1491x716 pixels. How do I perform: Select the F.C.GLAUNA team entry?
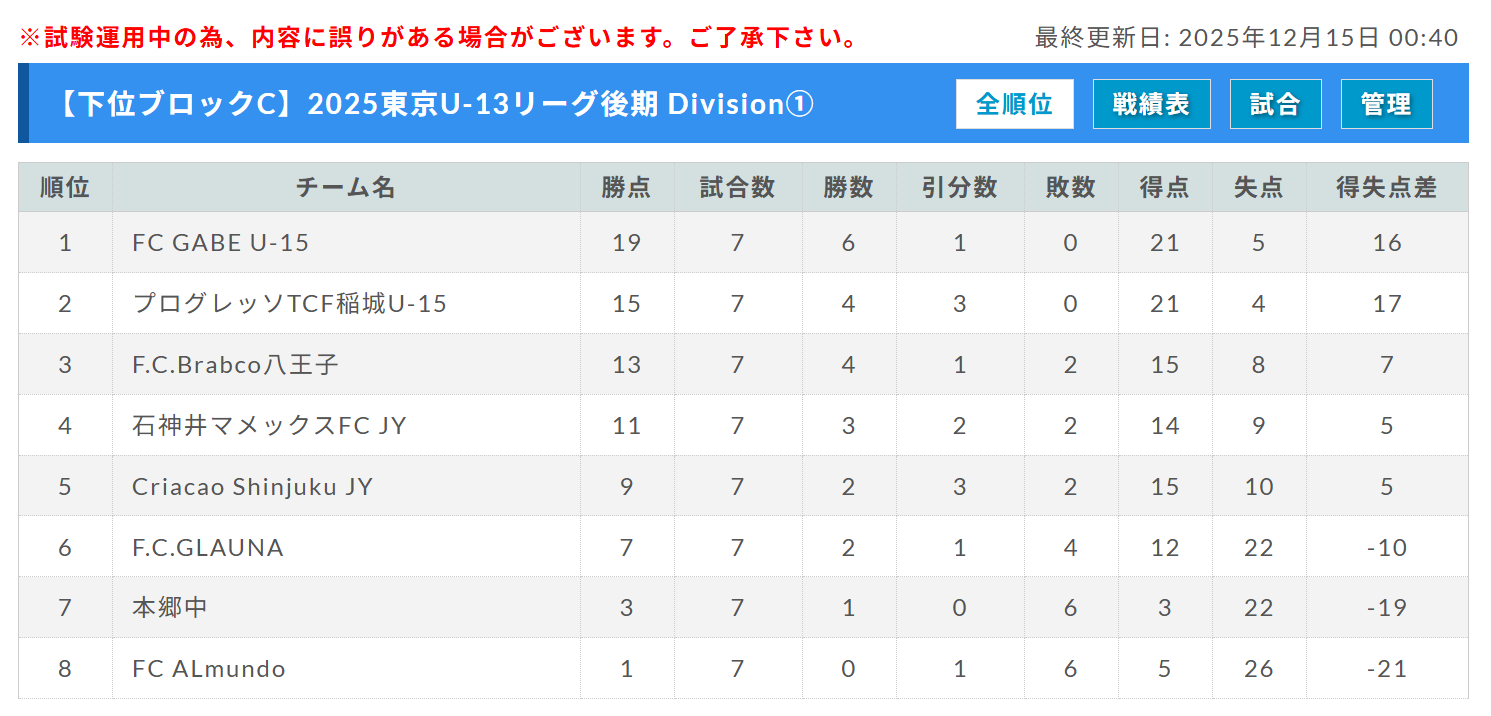tap(208, 548)
